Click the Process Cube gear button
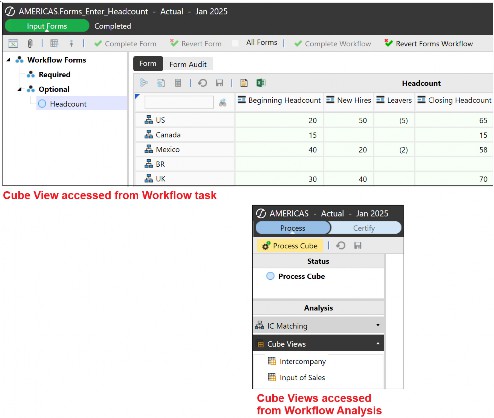494x418 pixels. [290, 246]
